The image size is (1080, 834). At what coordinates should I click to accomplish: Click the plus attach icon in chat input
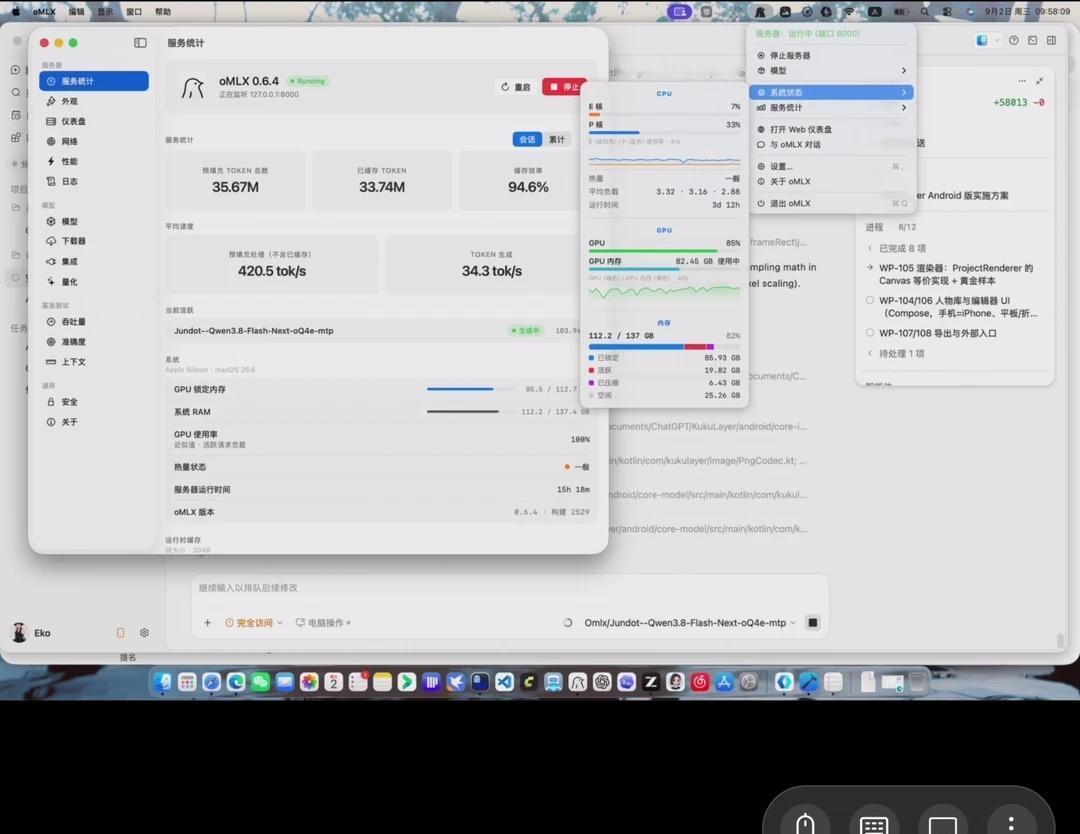point(207,623)
